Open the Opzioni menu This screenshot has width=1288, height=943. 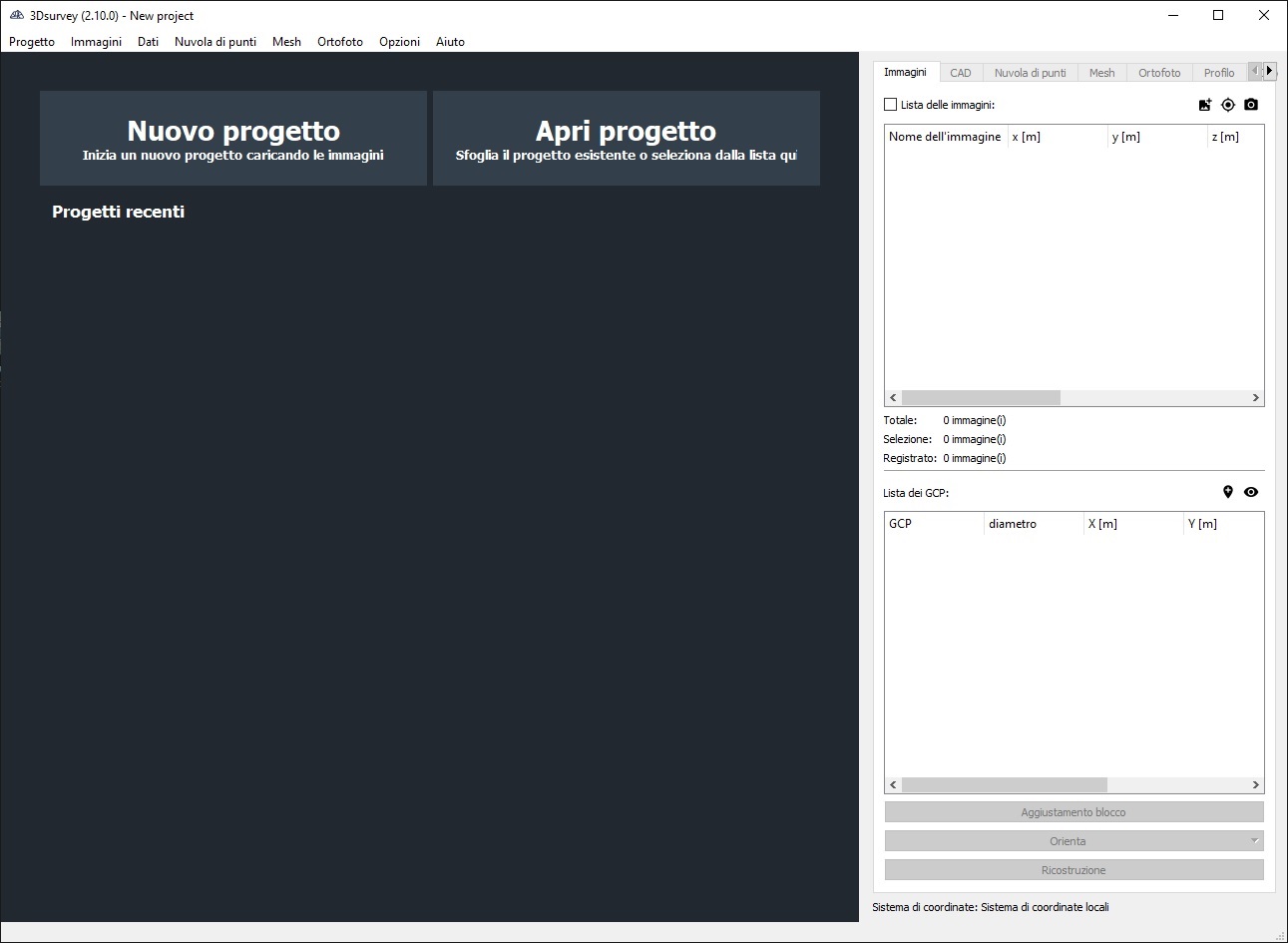pyautogui.click(x=399, y=42)
